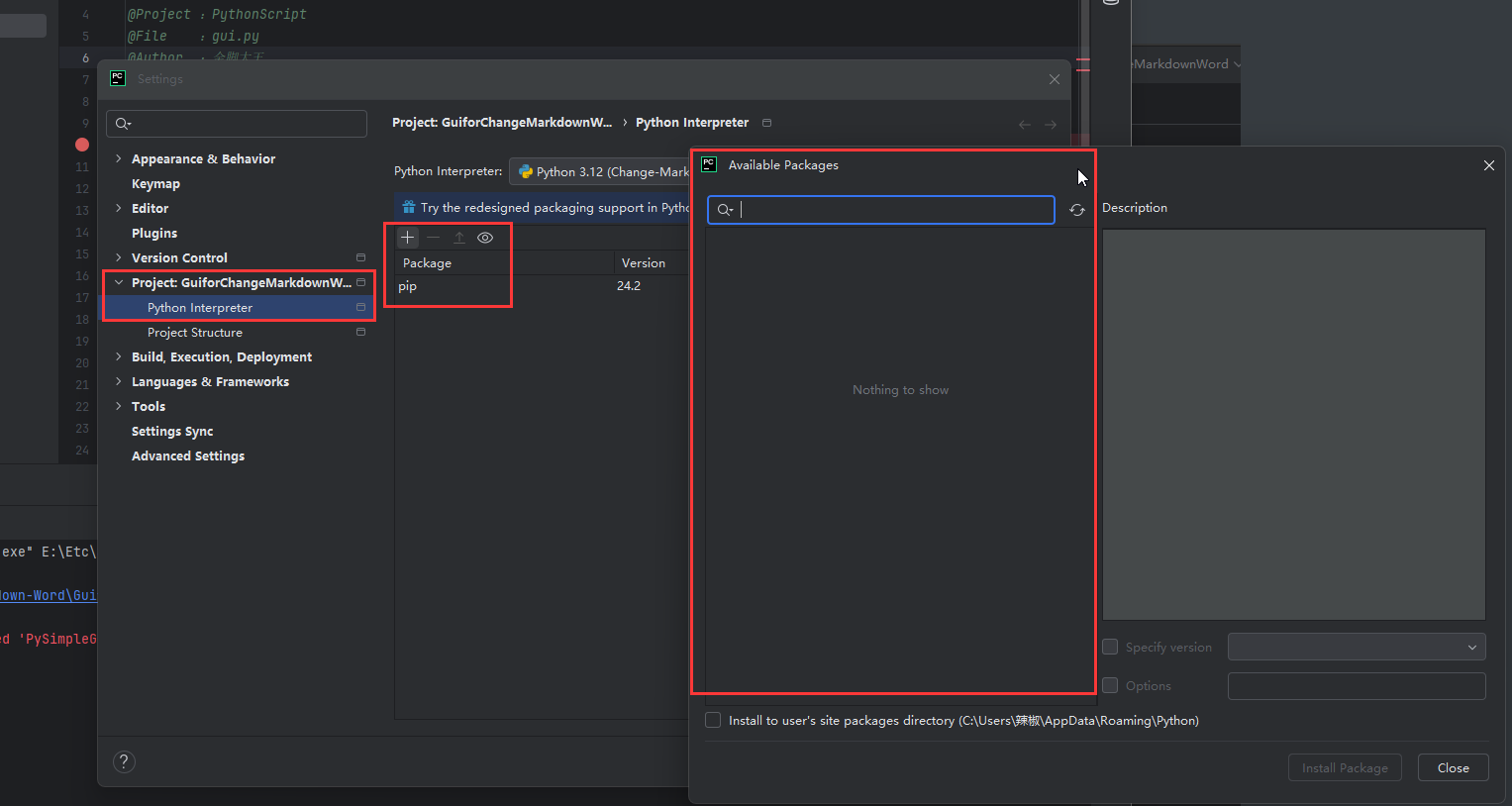Check Install to user's site packages directory
This screenshot has width=1512, height=806.
713,720
